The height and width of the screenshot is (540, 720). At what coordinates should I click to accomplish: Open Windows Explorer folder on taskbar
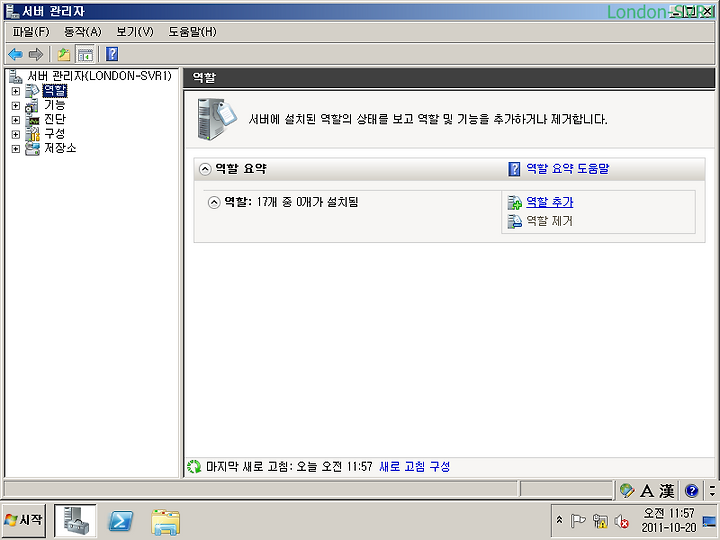tap(165, 522)
